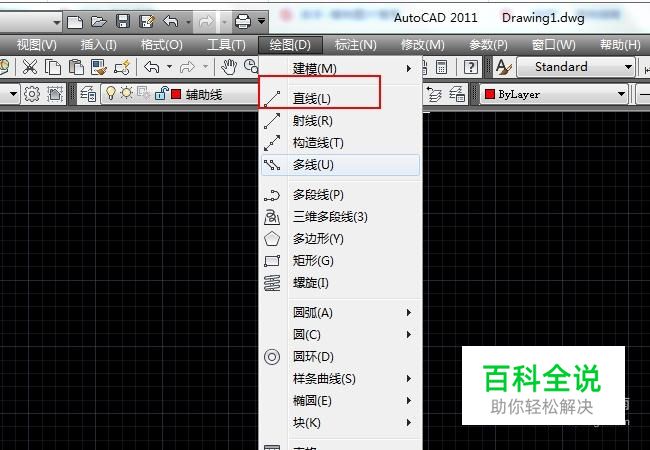The image size is (650, 450).
Task: Open the 参数(P) menu
Action: (488, 44)
